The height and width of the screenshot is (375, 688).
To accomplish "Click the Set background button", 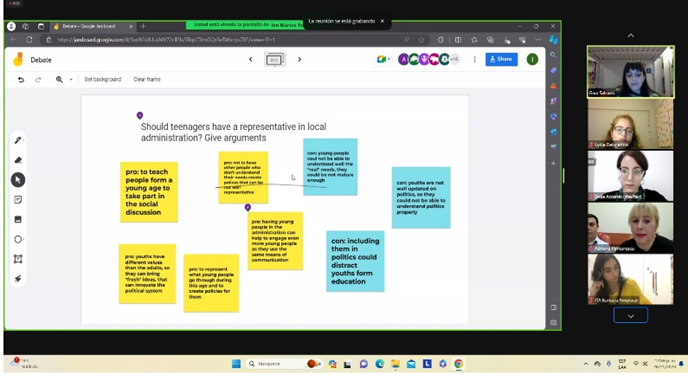I will 103,79.
